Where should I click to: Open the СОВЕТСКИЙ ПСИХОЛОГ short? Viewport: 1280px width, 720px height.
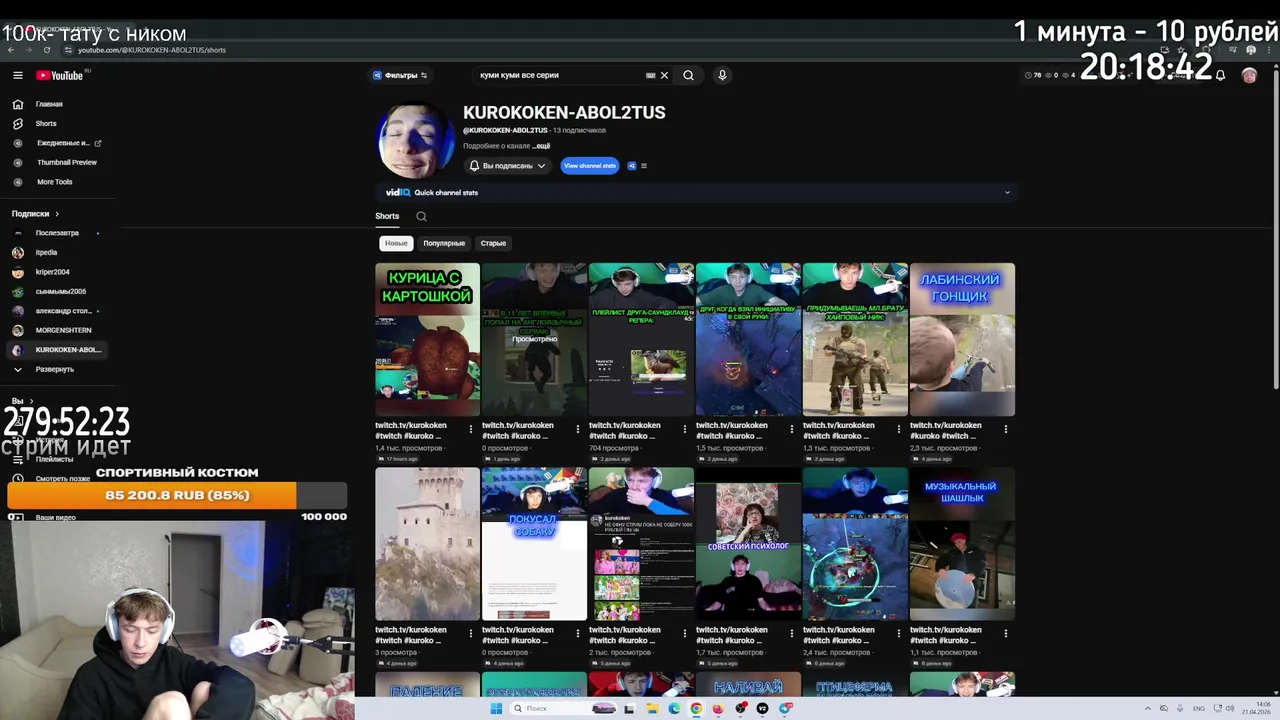click(748, 544)
